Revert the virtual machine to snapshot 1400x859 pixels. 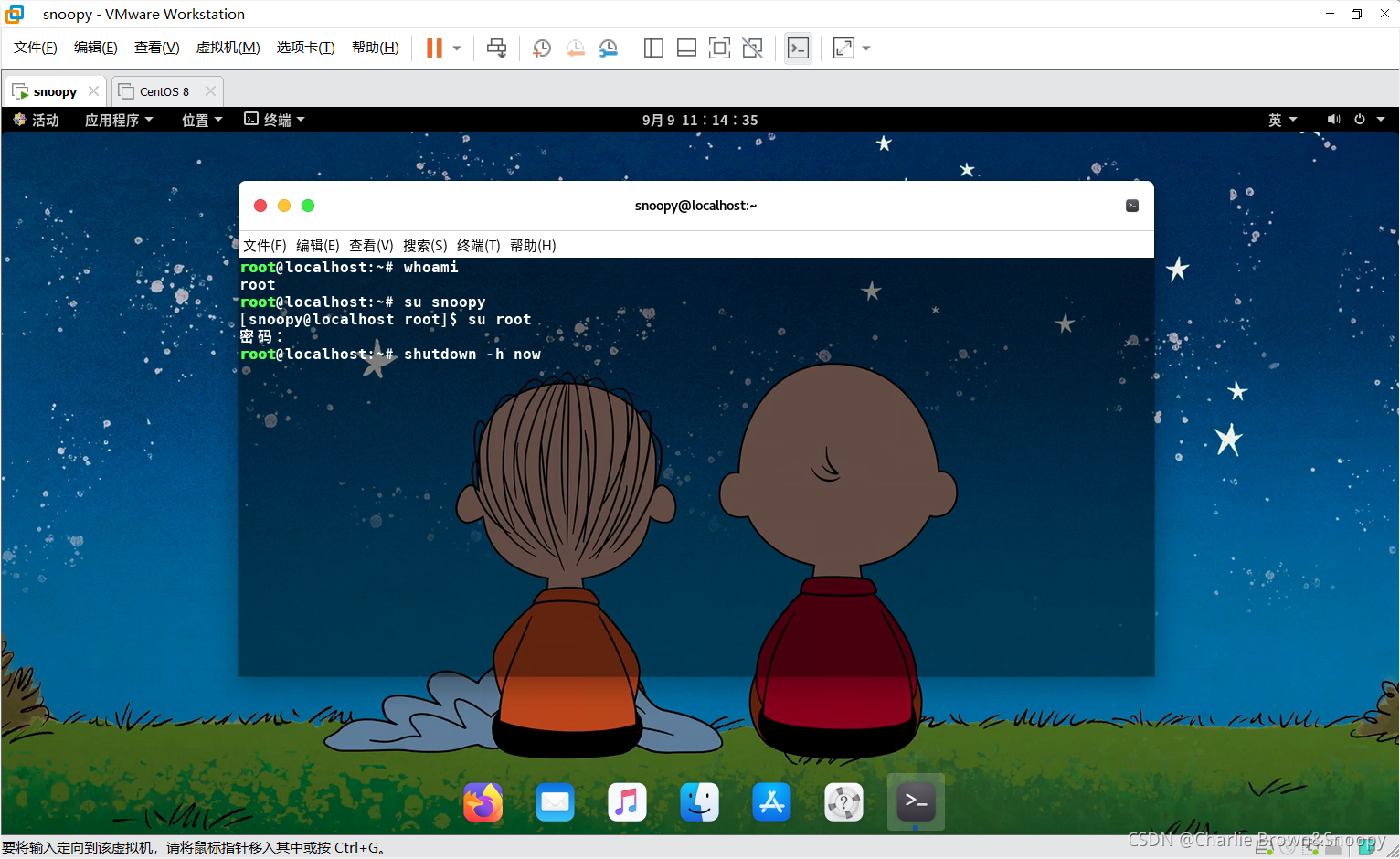575,48
